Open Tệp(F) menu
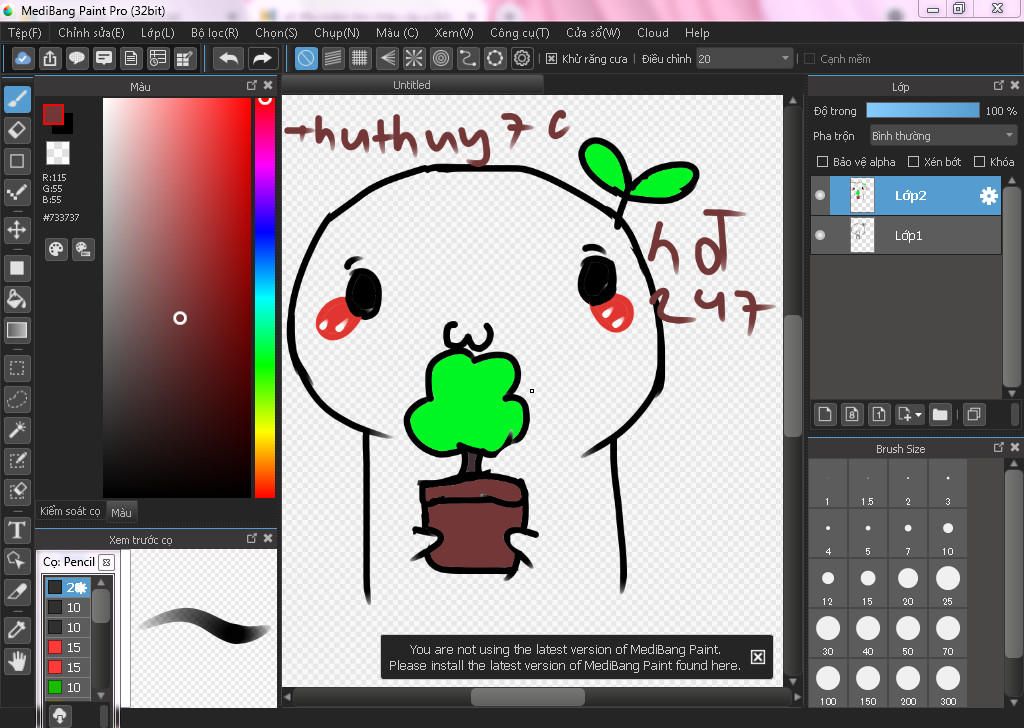The width and height of the screenshot is (1024, 728). tap(25, 33)
